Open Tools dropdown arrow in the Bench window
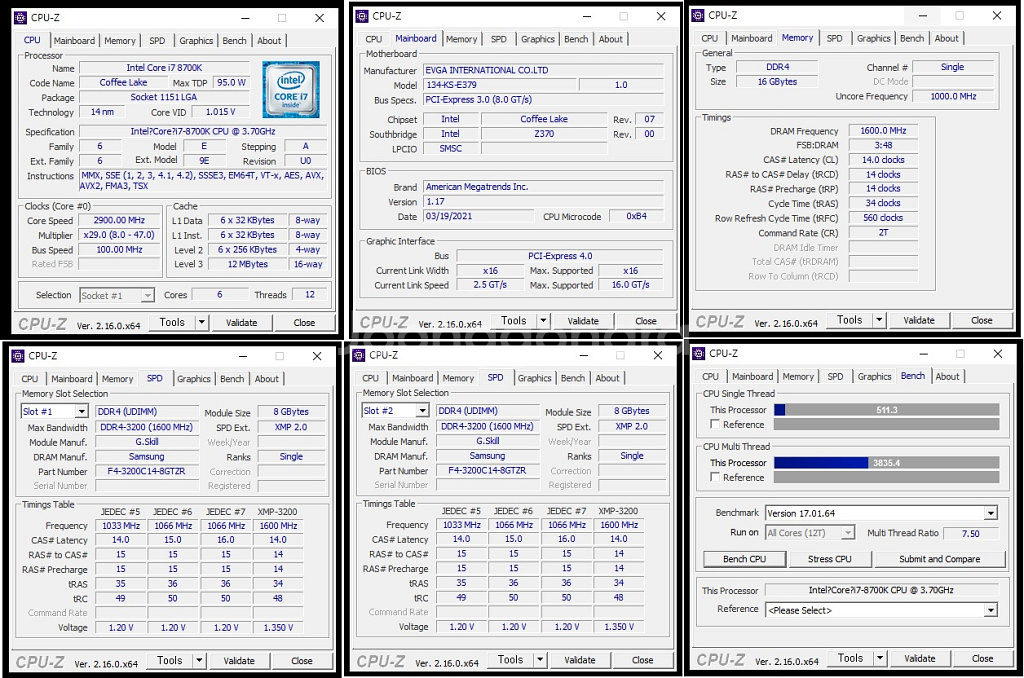1024x678 pixels. pyautogui.click(x=880, y=658)
